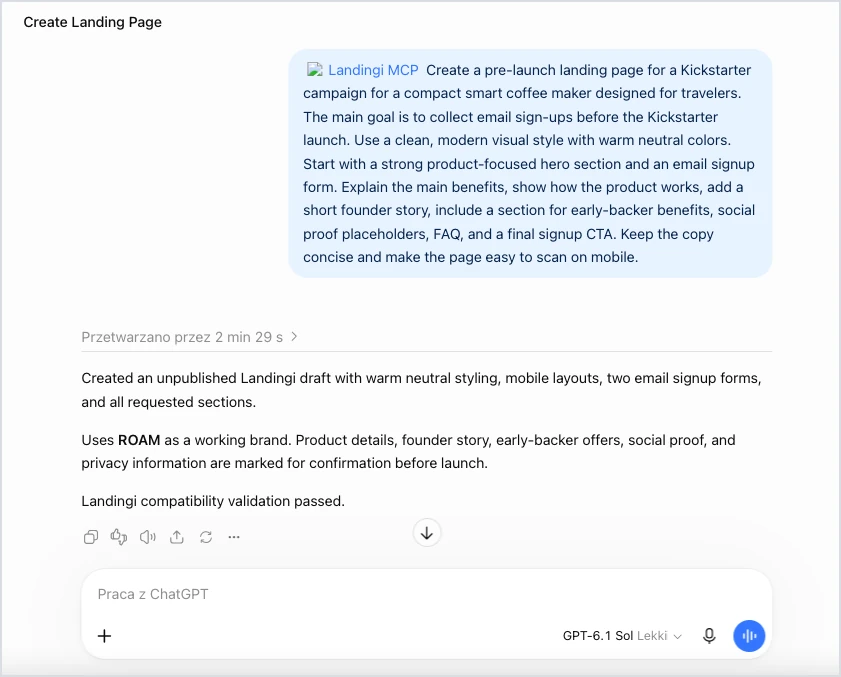
Task: Open more actions via the three-dots icon
Action: point(234,536)
